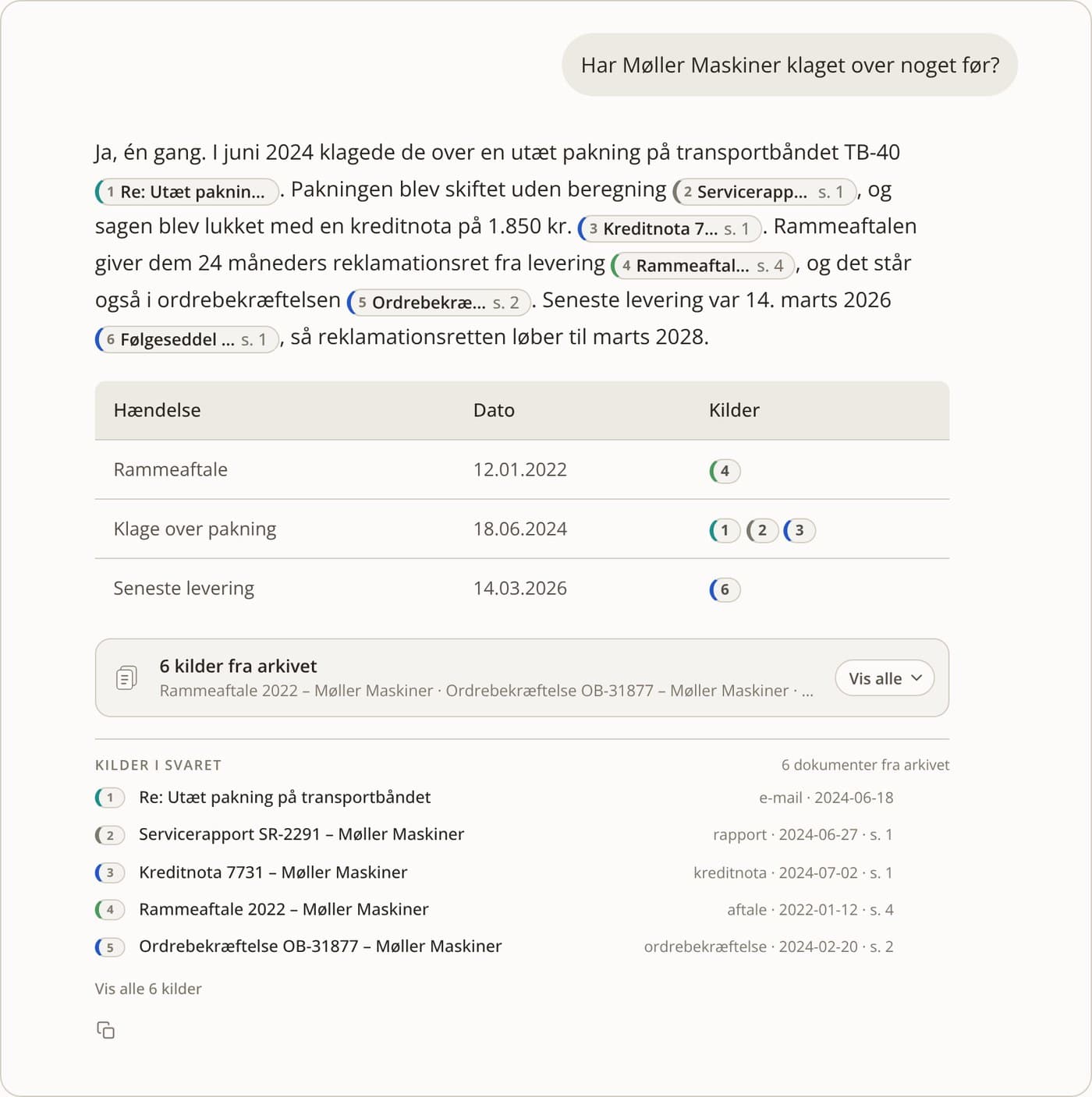The width and height of the screenshot is (1092, 1097).
Task: Click the 'Dato' column header
Action: tap(494, 410)
